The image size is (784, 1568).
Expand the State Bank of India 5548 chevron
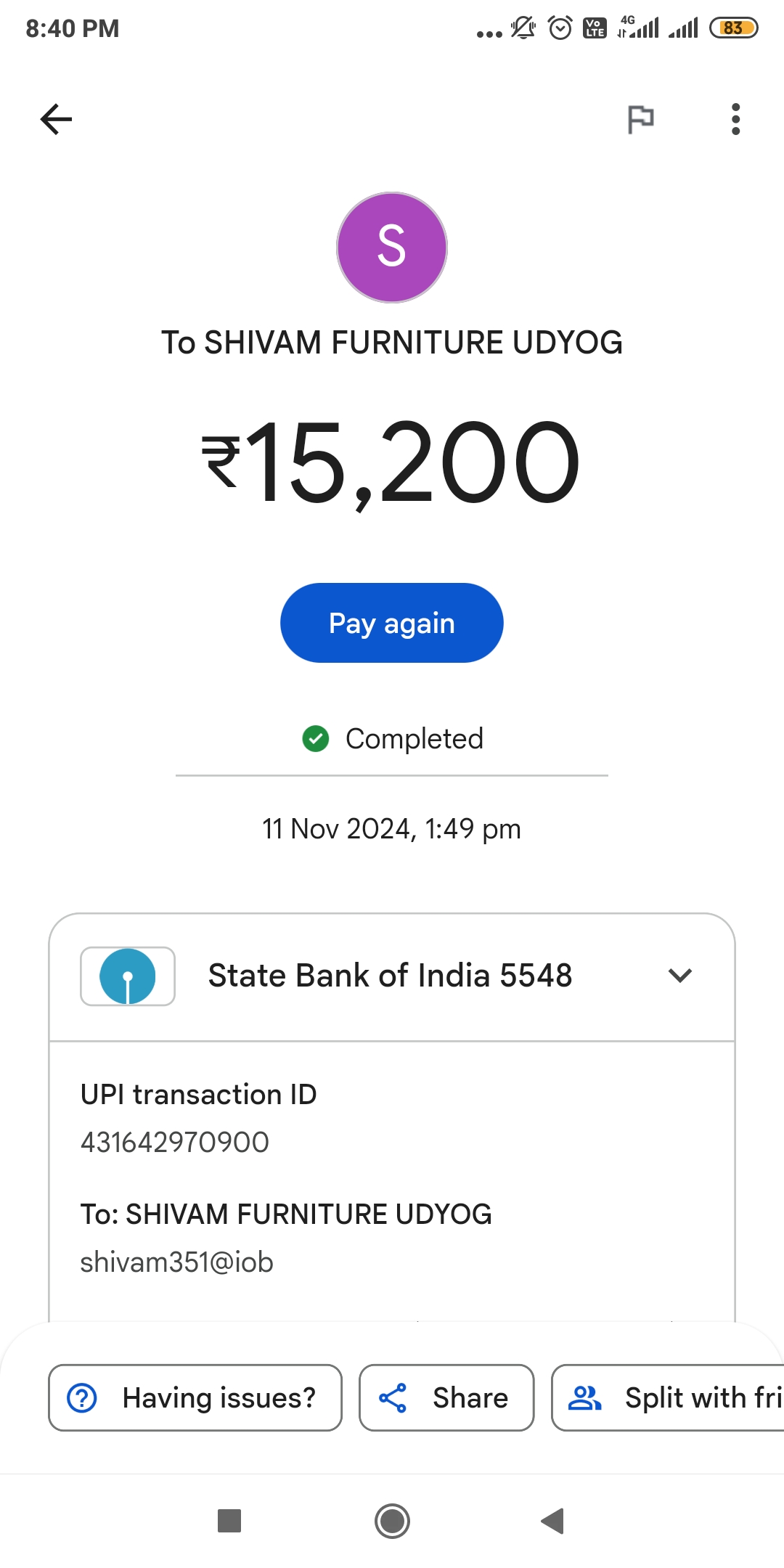(679, 976)
